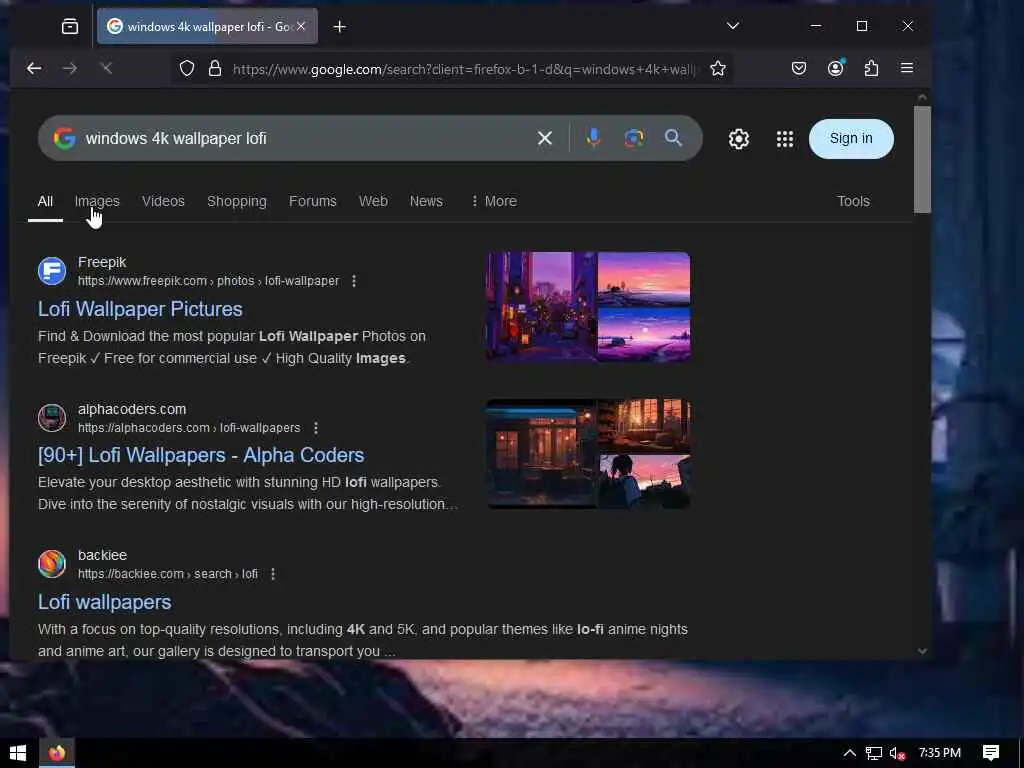Open Google quick settings gear
The image size is (1024, 768).
click(x=739, y=138)
